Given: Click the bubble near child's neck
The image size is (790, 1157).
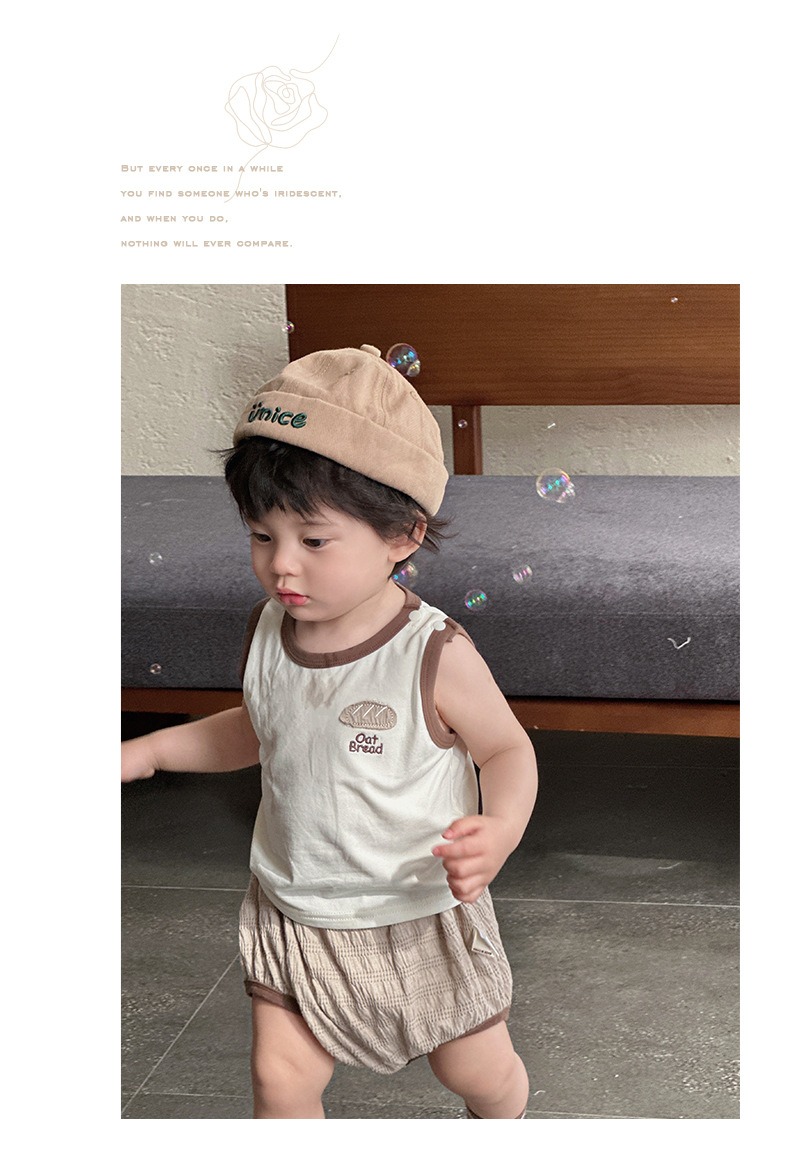Looking at the screenshot, I should 405,573.
